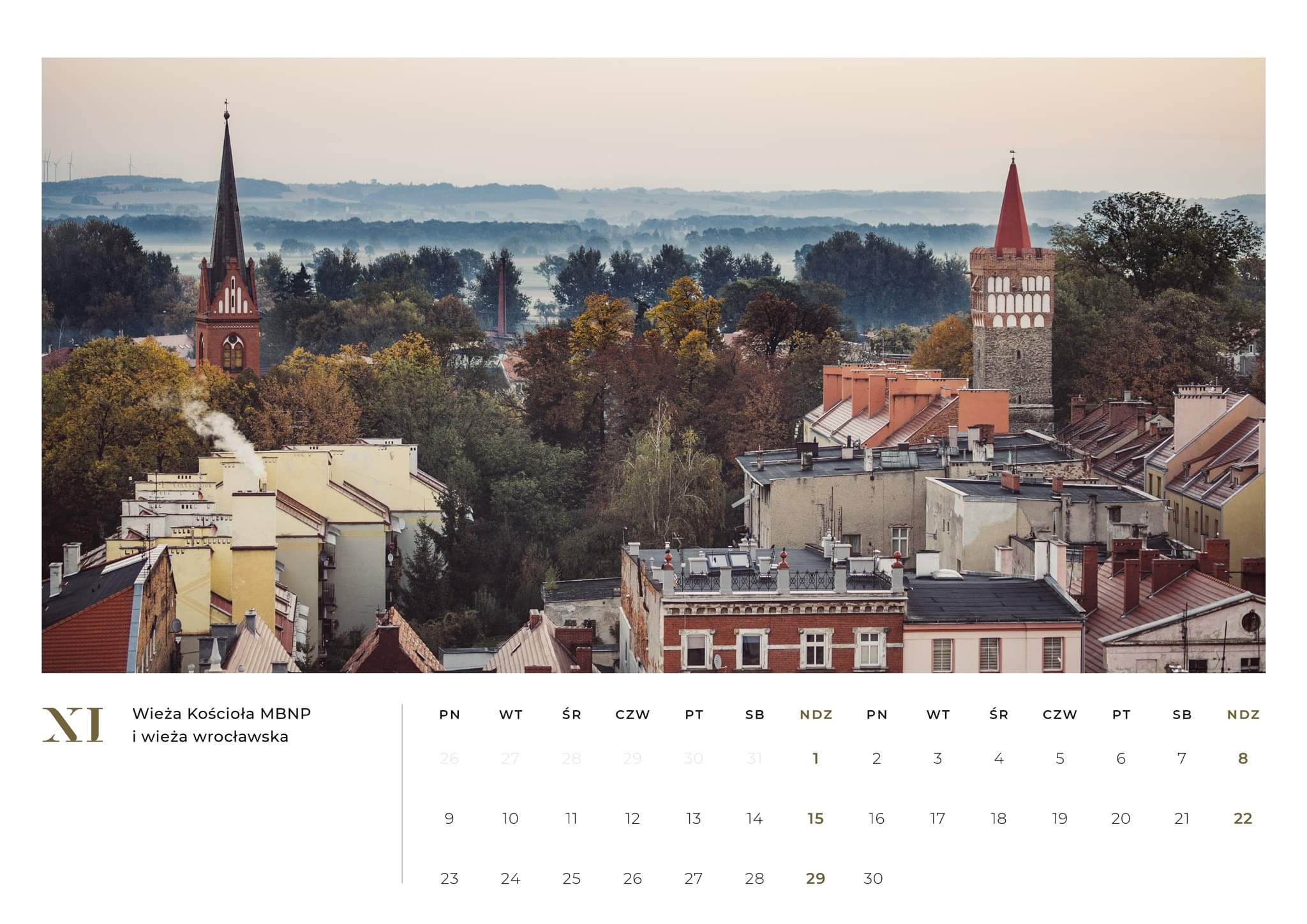Click date 23 in the calendar
1307x924 pixels.
449,879
